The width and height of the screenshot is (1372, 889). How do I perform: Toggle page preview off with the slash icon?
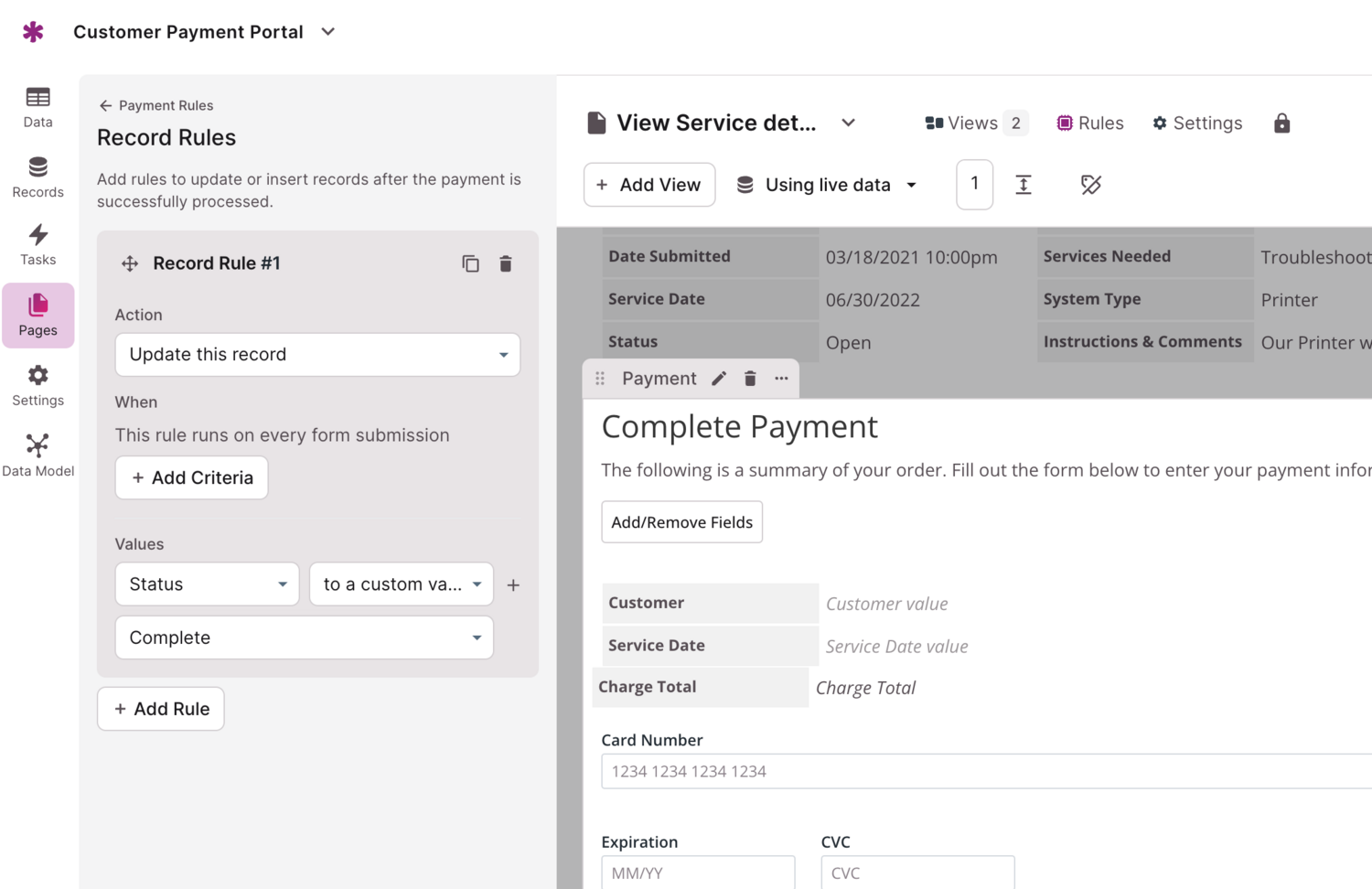pos(1091,184)
